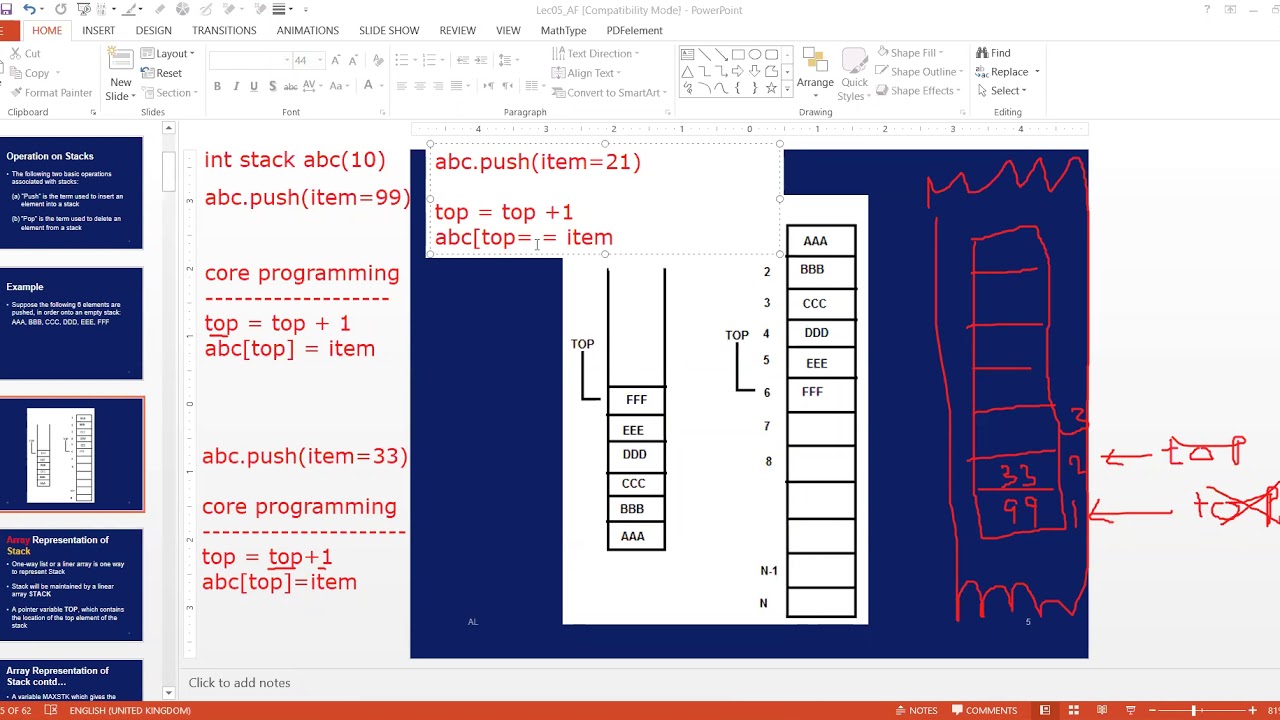Open the DESIGN ribbon tab

click(x=153, y=30)
